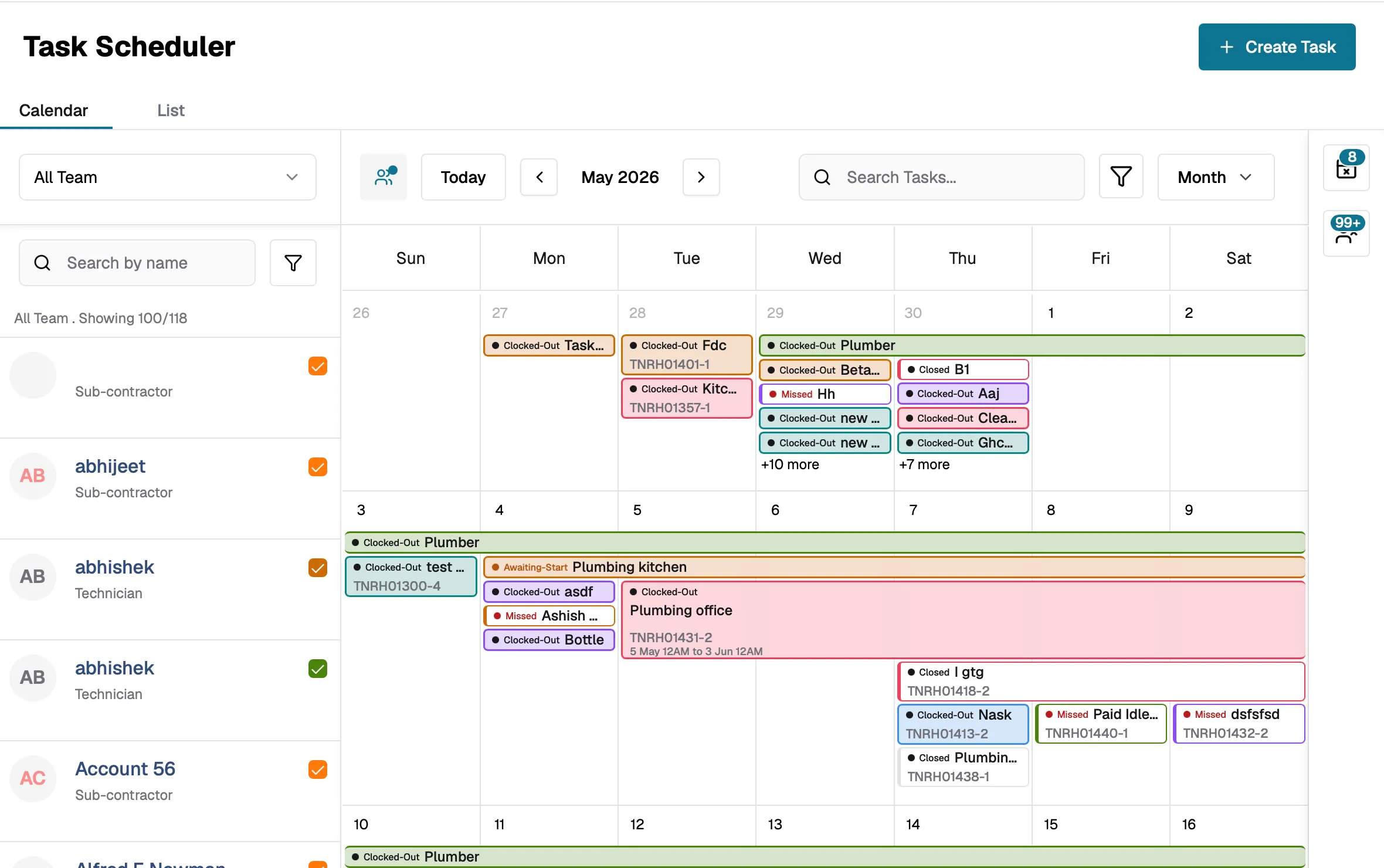The height and width of the screenshot is (868, 1384).
Task: Click the Today button
Action: click(463, 177)
